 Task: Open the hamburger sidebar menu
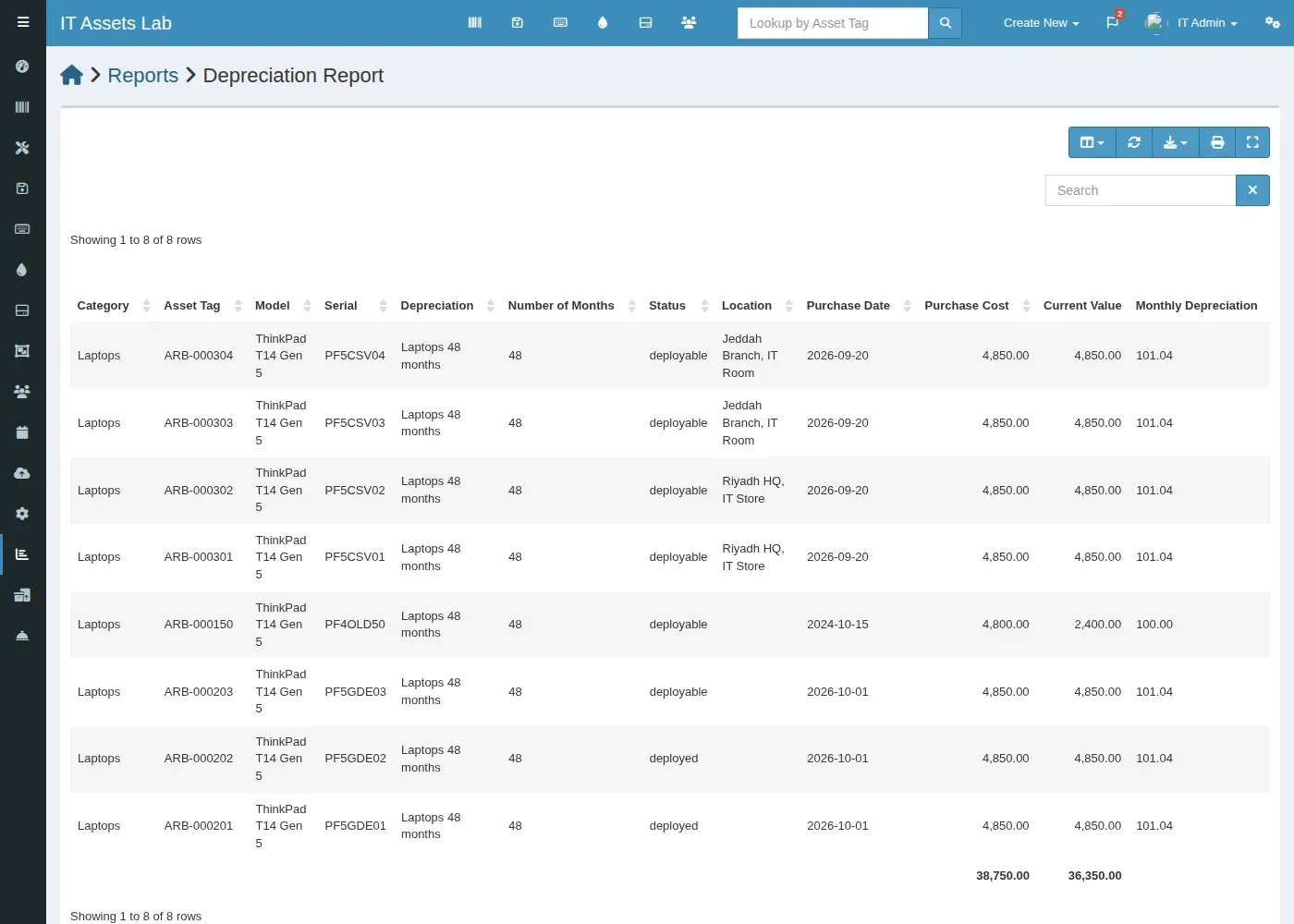(23, 22)
